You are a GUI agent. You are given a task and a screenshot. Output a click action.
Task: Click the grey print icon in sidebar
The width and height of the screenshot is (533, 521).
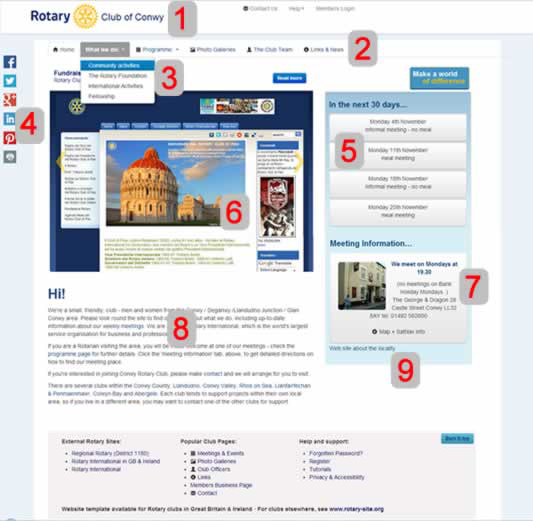coord(10,157)
